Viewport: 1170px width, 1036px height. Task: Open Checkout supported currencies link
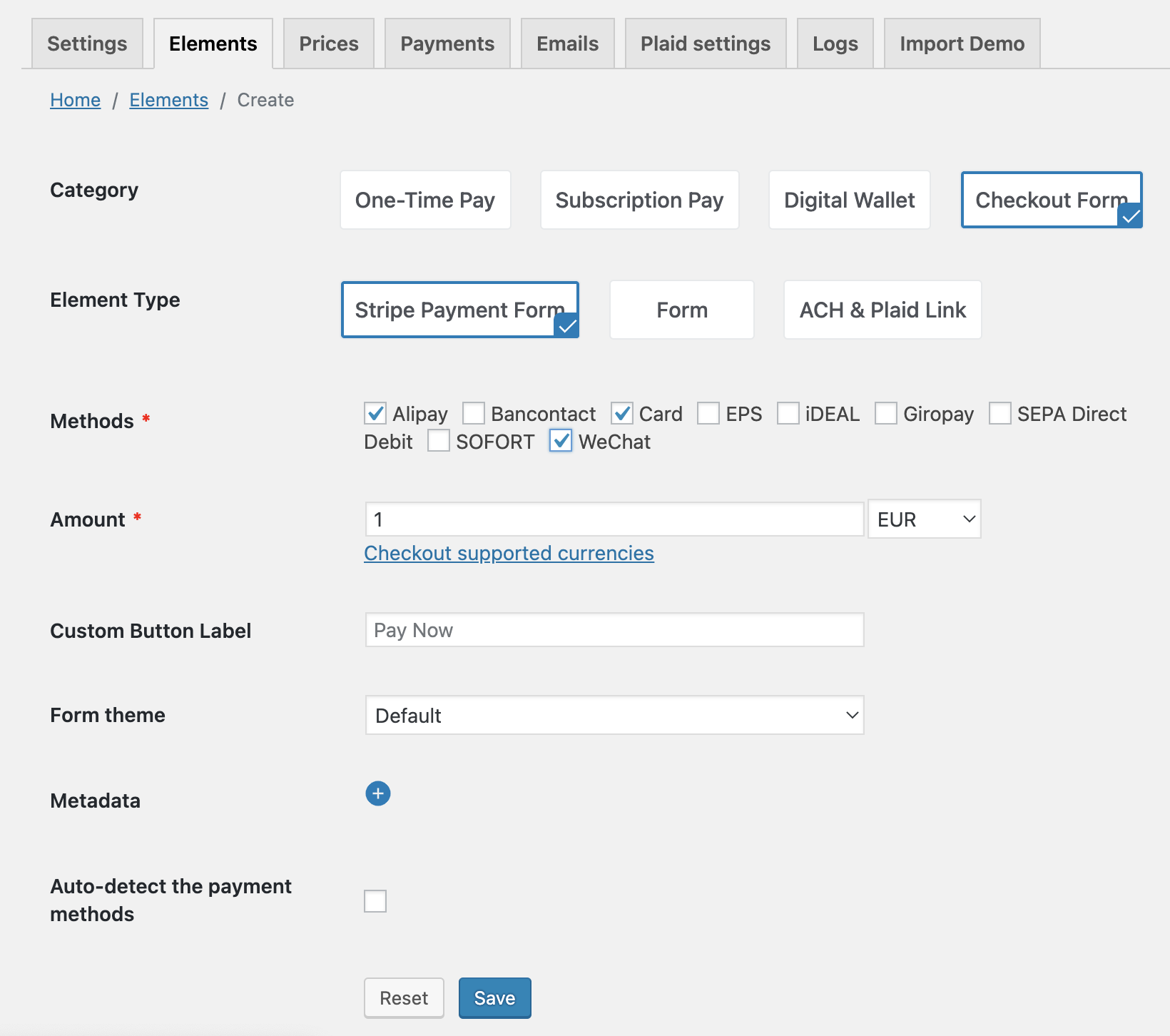click(x=509, y=554)
